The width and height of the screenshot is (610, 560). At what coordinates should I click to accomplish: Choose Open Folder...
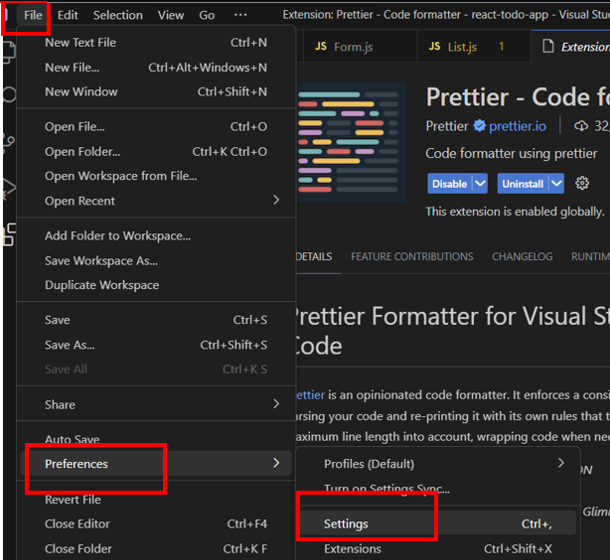click(156, 151)
